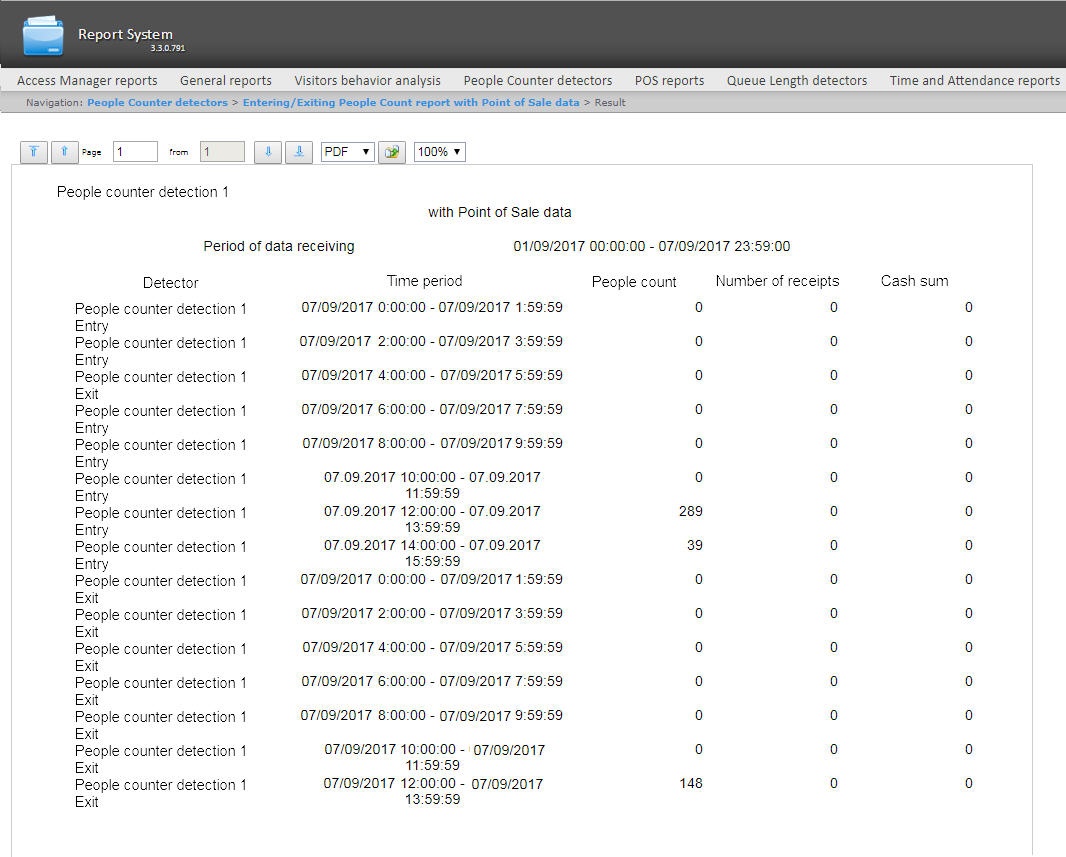Open Queue Length detectors menu
The image size is (1066, 857).
pos(797,80)
